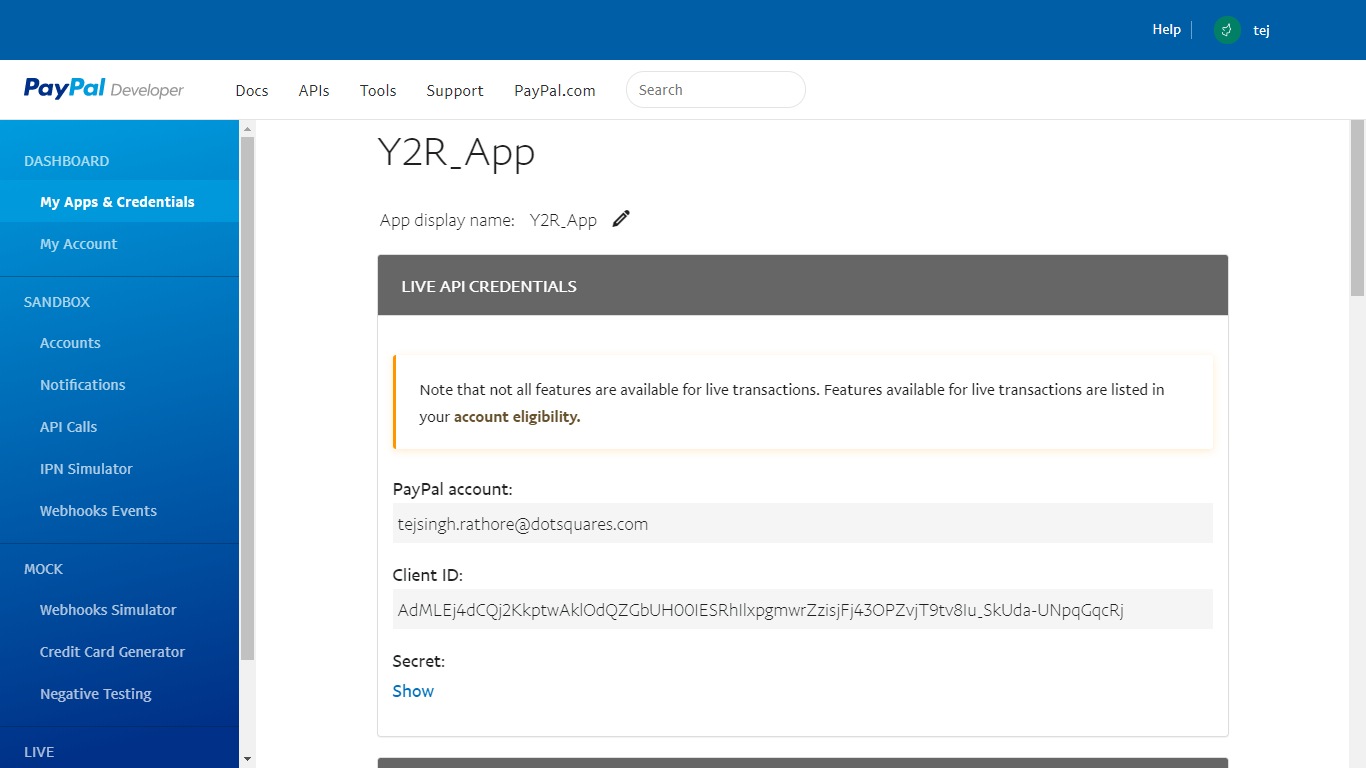Image resolution: width=1366 pixels, height=768 pixels.
Task: Edit app display name with pencil icon
Action: click(621, 219)
